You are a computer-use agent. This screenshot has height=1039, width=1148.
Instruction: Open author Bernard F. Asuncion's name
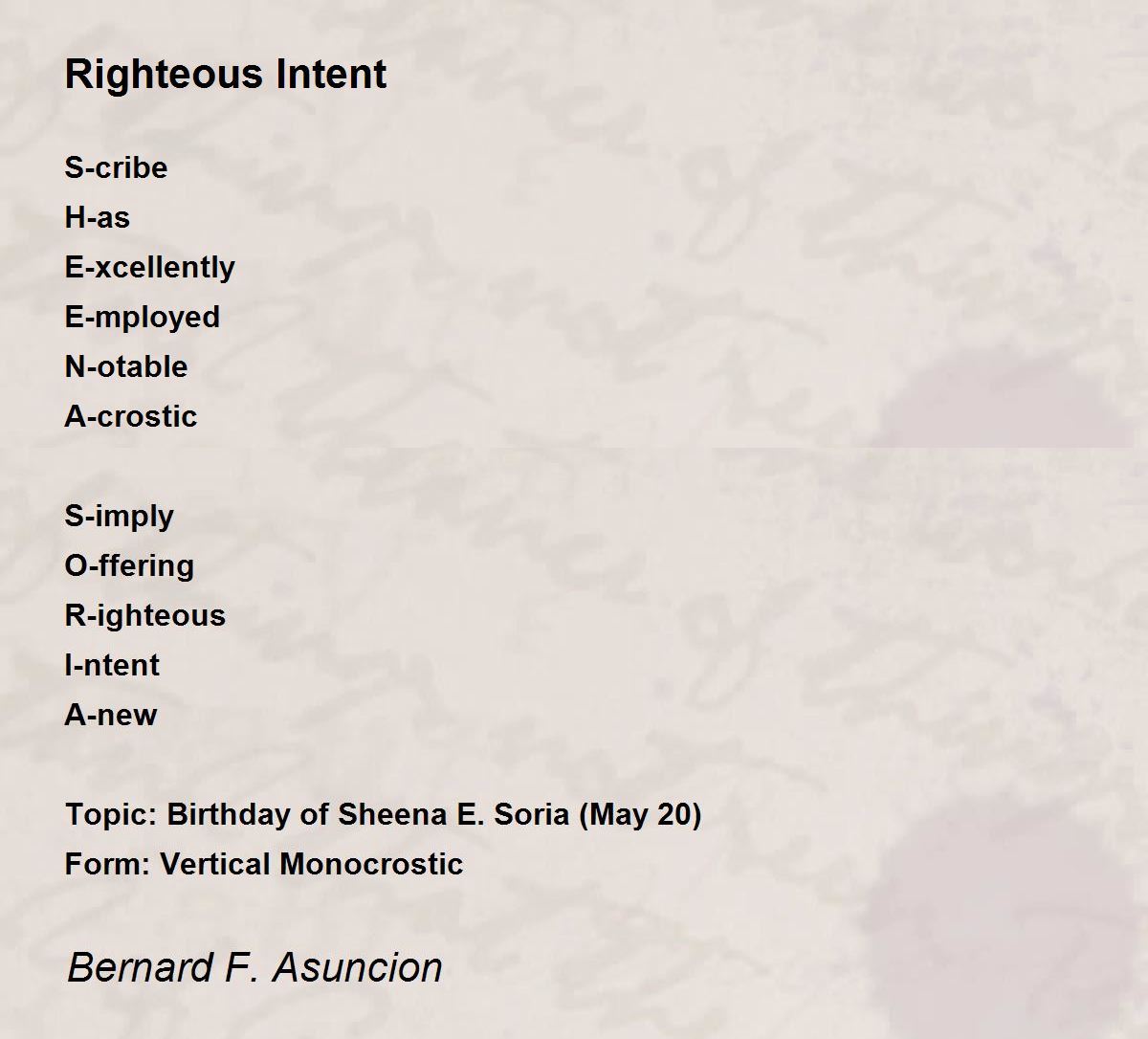click(x=254, y=967)
